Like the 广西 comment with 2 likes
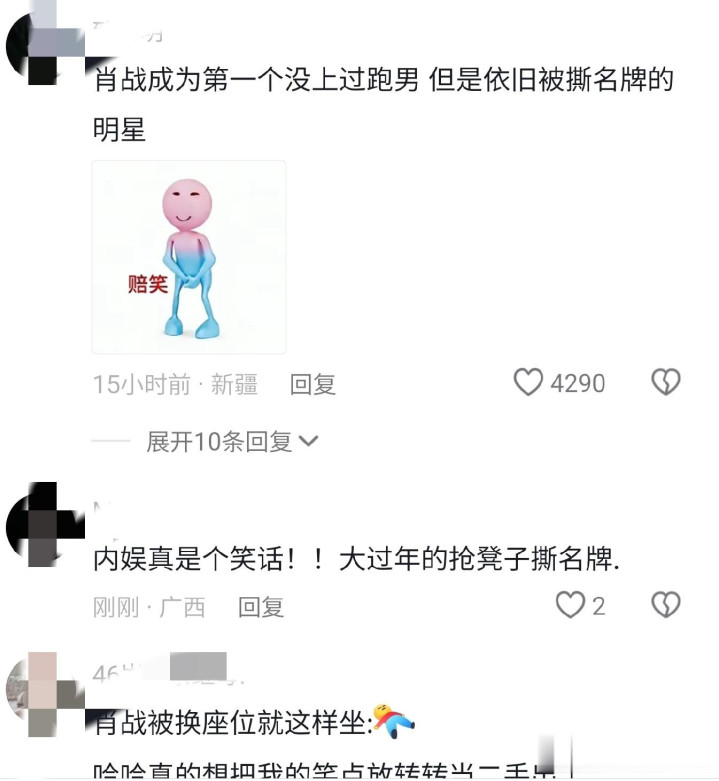 [570, 605]
